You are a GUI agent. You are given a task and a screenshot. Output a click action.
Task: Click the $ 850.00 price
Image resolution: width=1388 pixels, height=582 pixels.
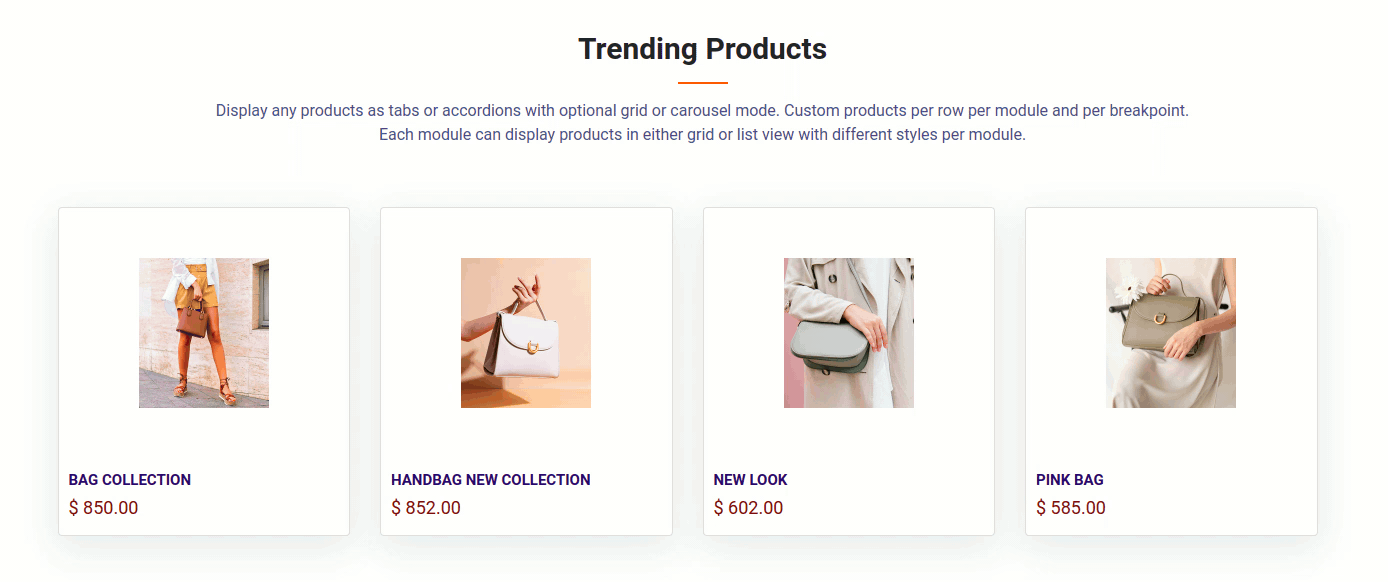pyautogui.click(x=104, y=508)
